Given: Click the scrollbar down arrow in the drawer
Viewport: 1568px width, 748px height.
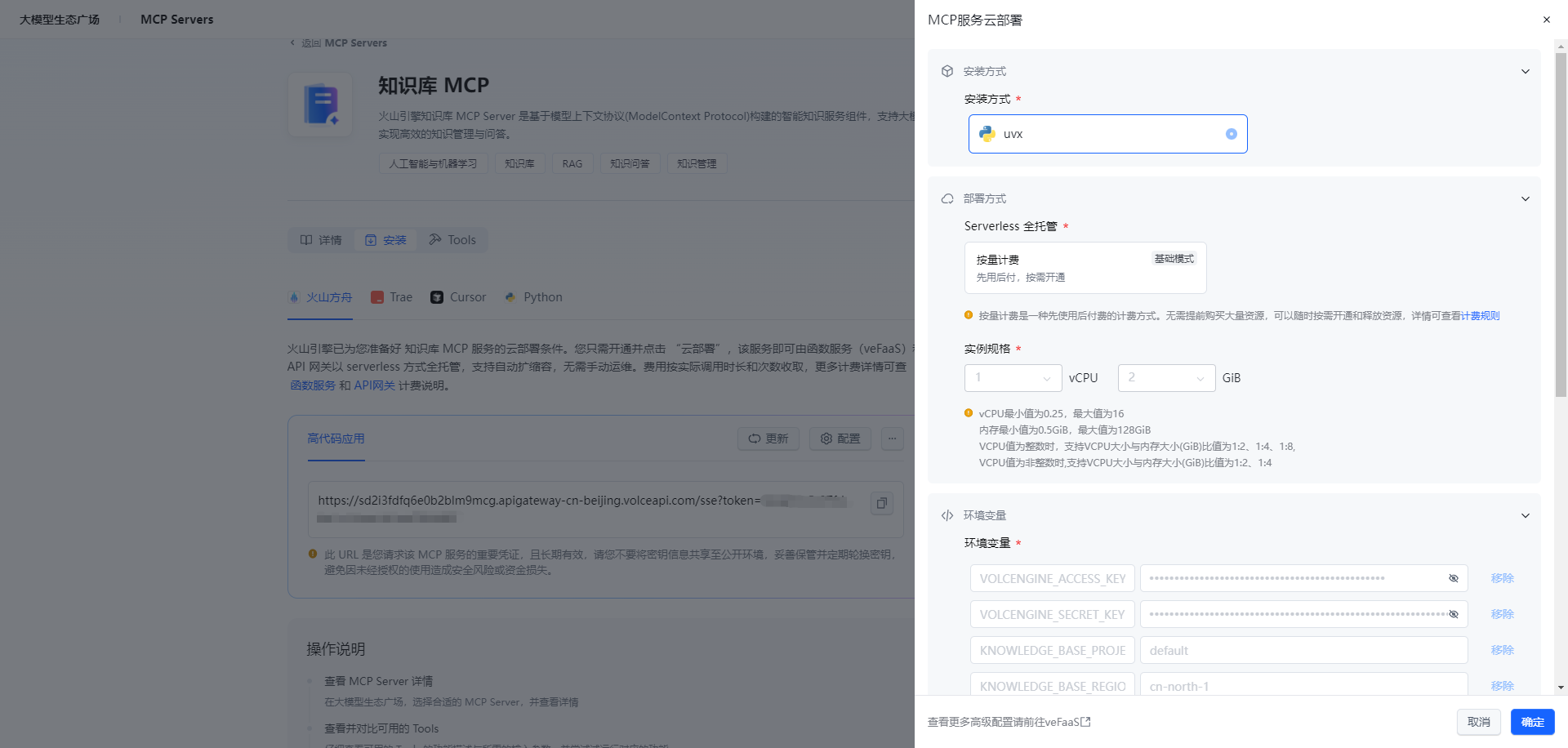Looking at the screenshot, I should click(1561, 688).
